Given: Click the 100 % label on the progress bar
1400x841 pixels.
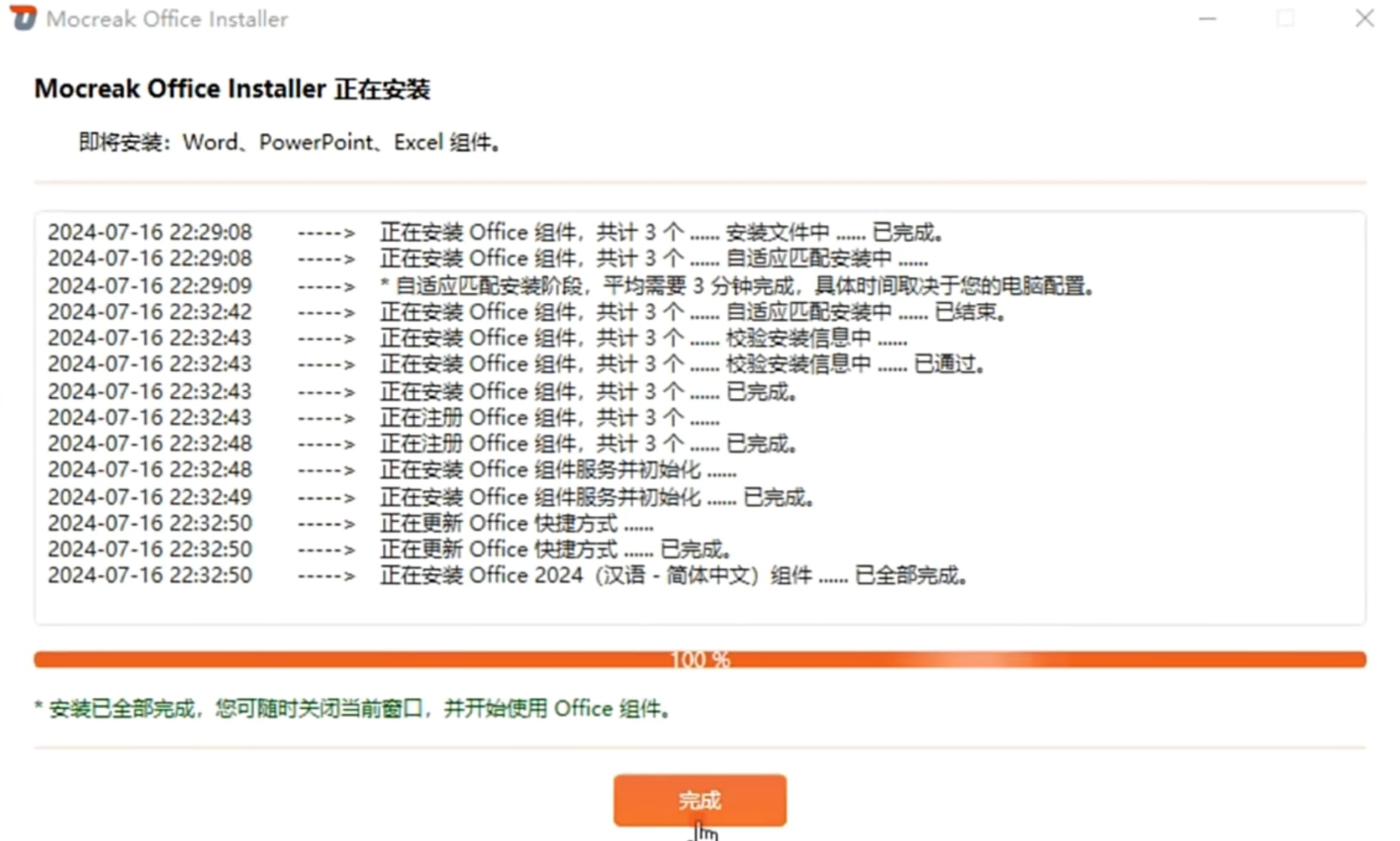Looking at the screenshot, I should [x=698, y=658].
